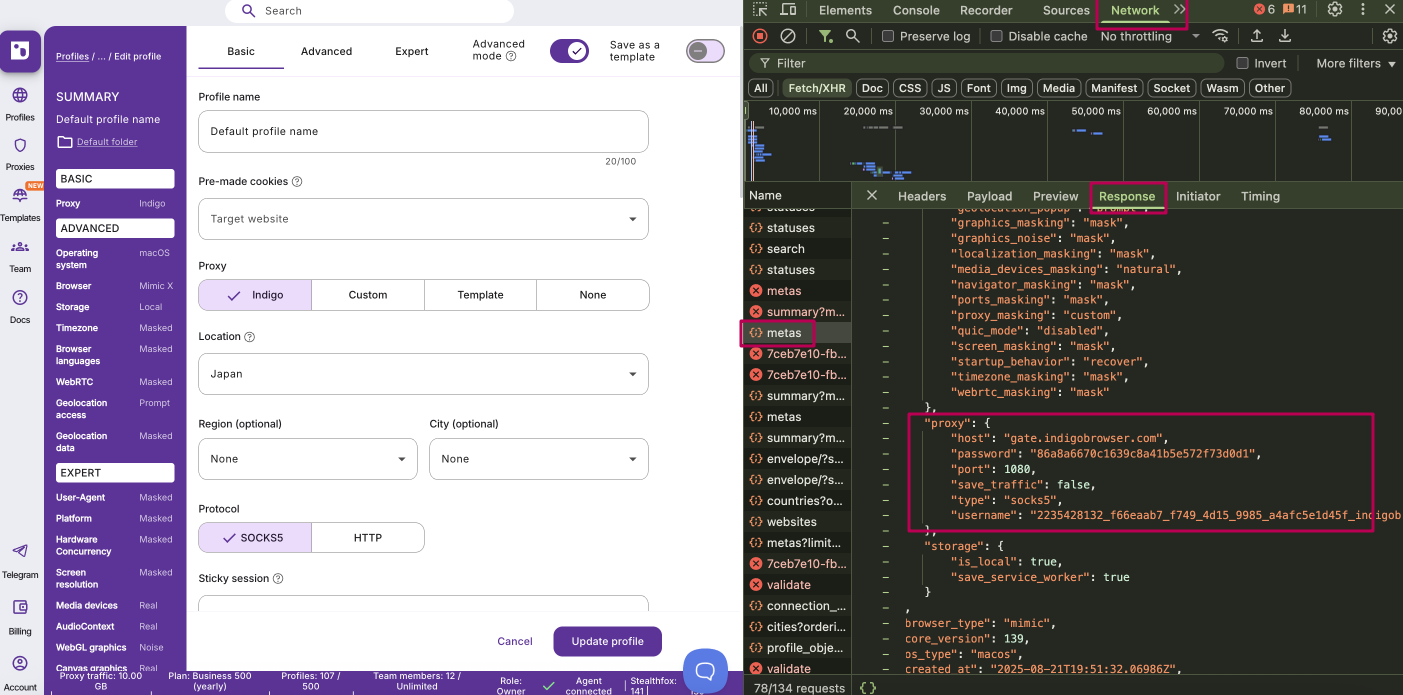Open the Elements tab in DevTools
This screenshot has width=1403, height=695.
(845, 10)
